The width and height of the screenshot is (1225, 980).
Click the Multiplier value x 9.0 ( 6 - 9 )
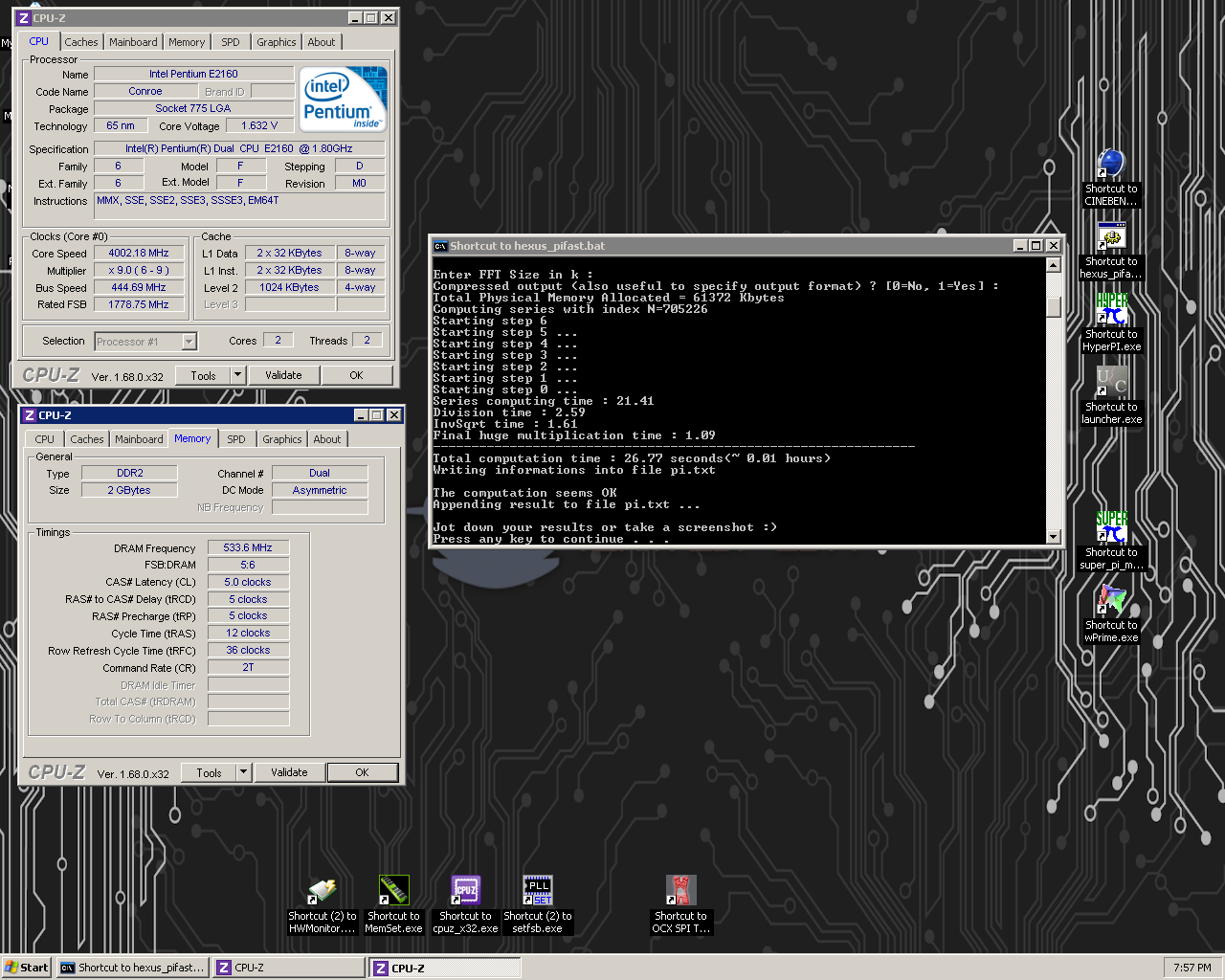pyautogui.click(x=139, y=270)
